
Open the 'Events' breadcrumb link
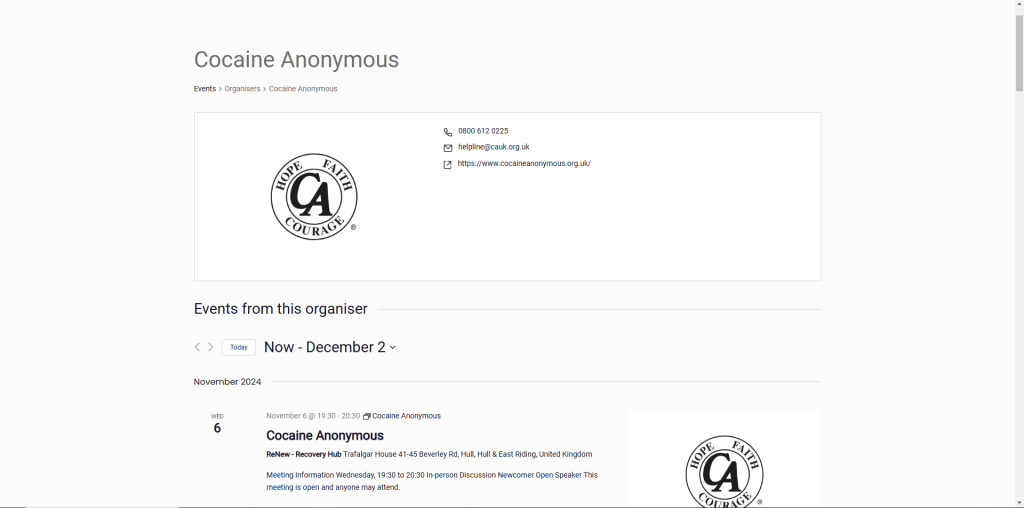[x=205, y=89]
